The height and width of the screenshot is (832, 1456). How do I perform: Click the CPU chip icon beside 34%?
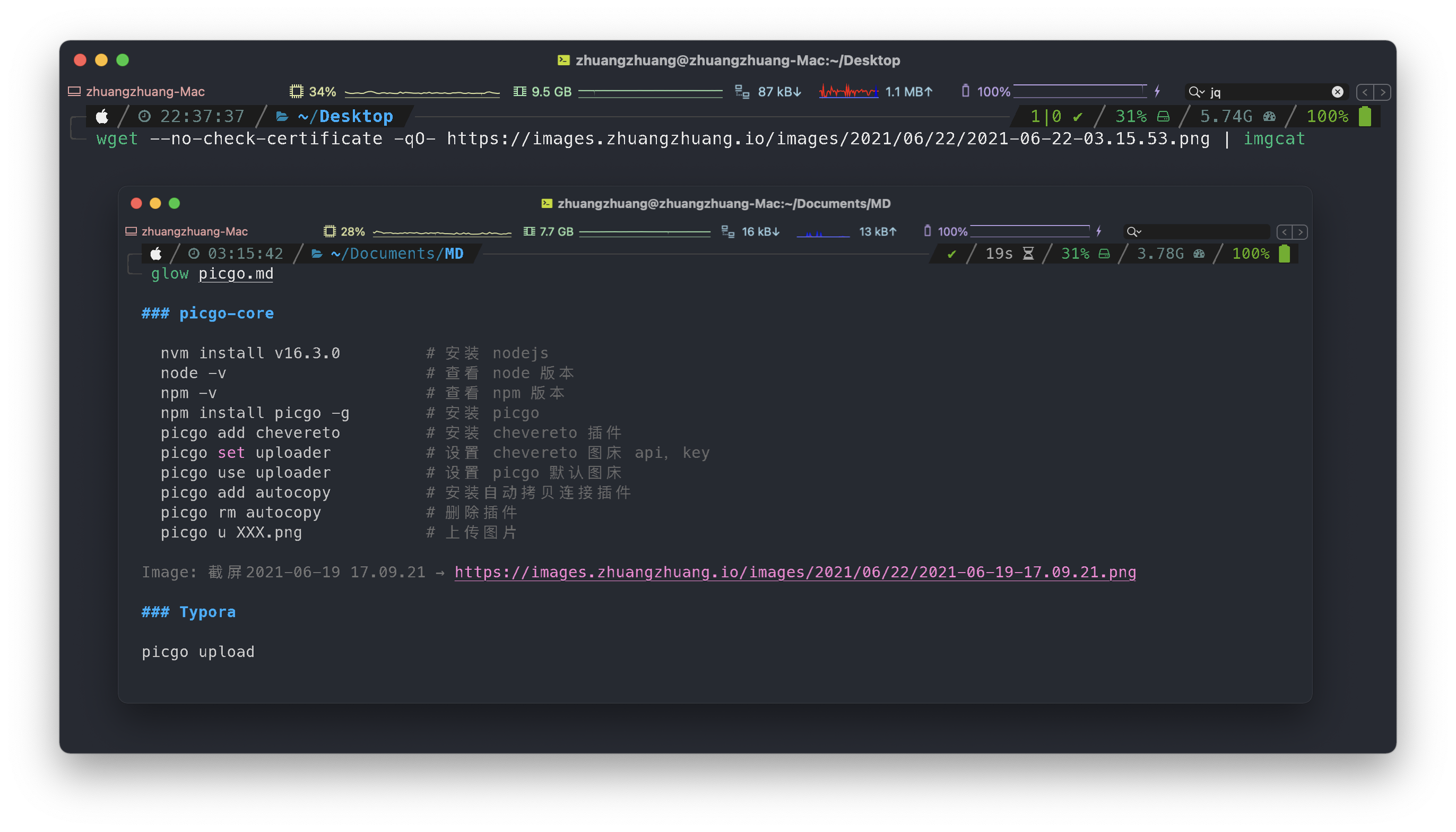[x=296, y=91]
